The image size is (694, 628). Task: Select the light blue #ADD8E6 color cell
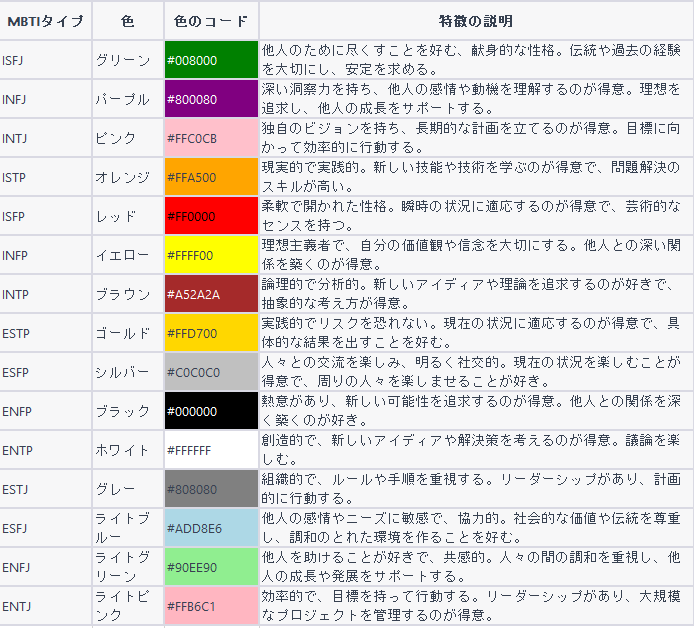coord(211,528)
